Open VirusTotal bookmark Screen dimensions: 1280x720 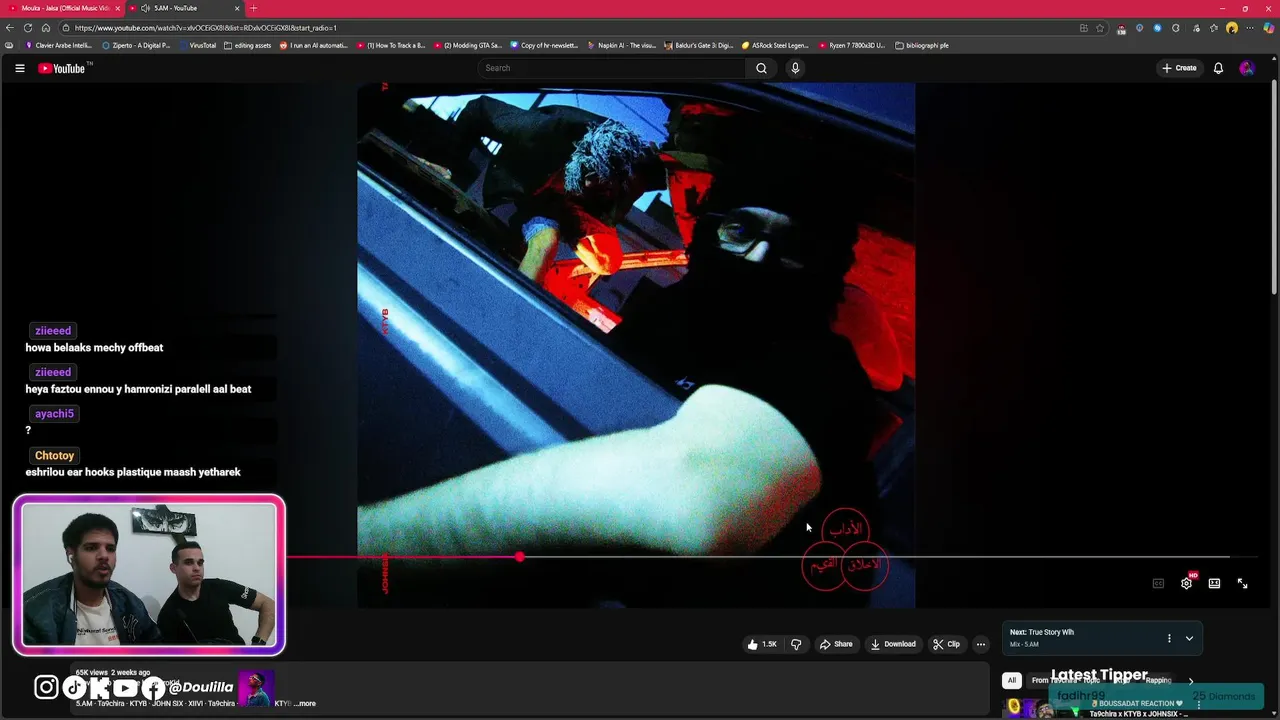(197, 45)
